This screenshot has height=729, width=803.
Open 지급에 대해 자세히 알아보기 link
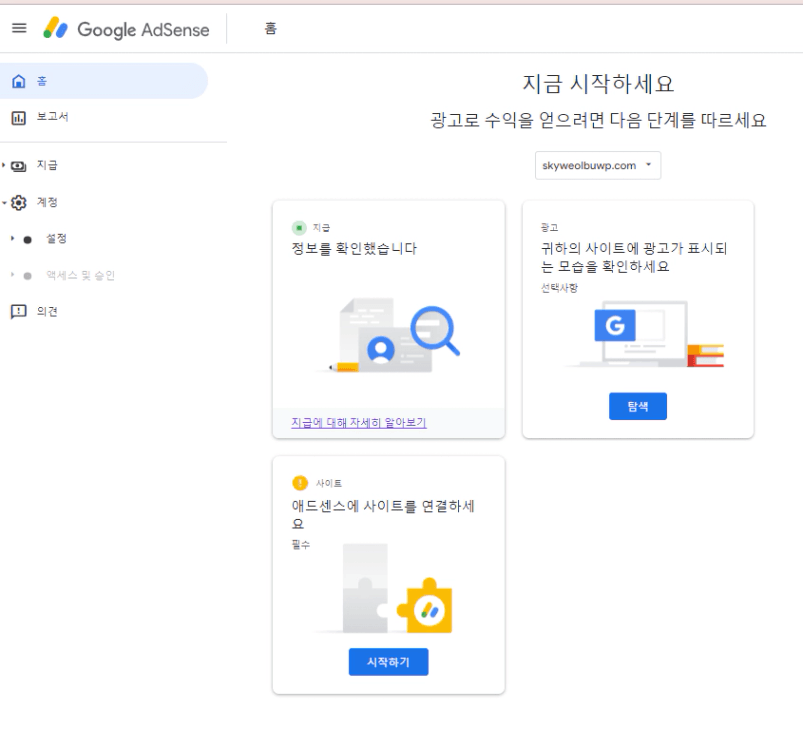[x=358, y=423]
